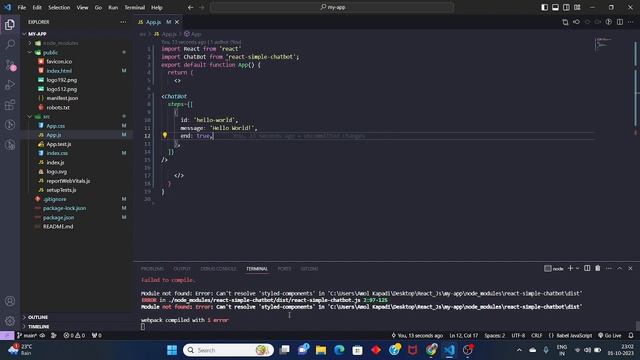Switch to the Ports panel tab
The height and width of the screenshot is (360, 640).
click(284, 269)
